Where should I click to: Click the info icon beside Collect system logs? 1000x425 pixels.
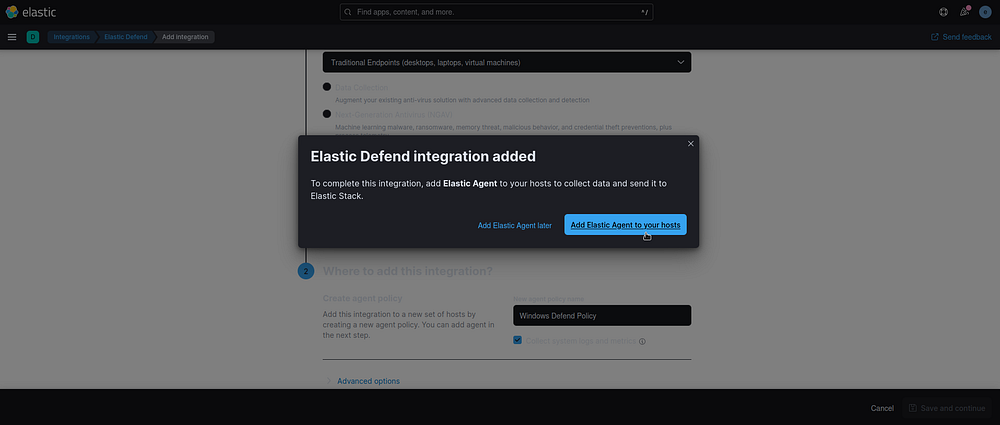tap(642, 341)
